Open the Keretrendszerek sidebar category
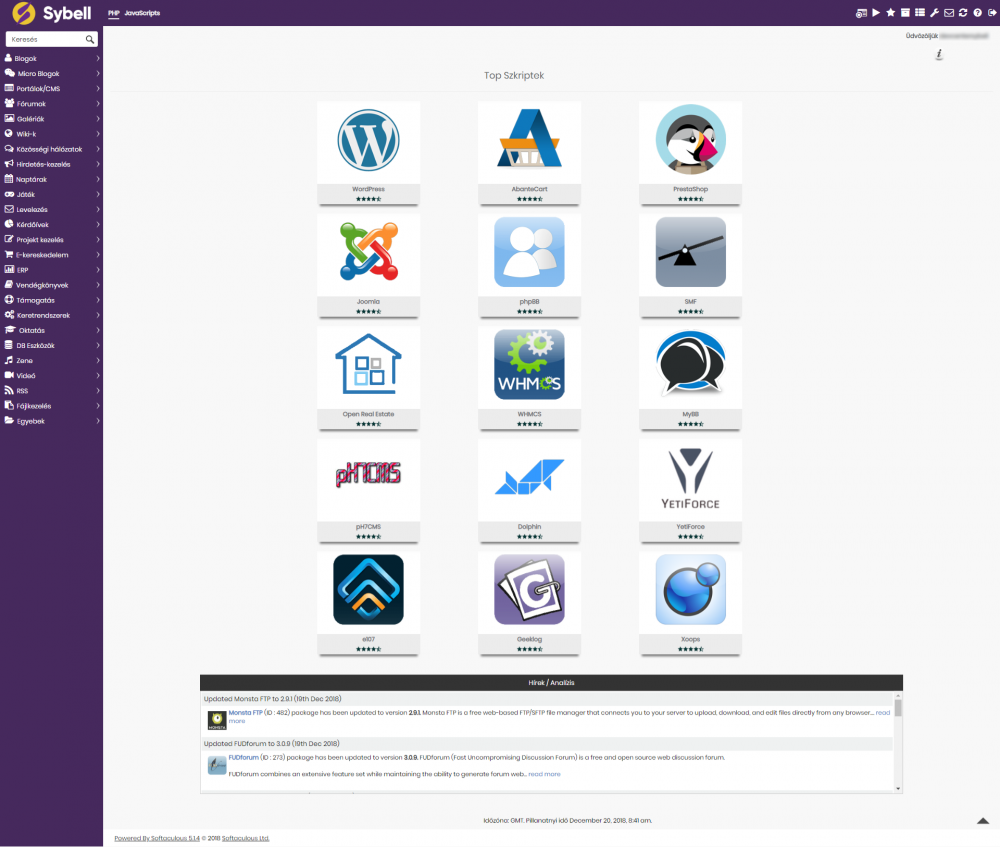The height and width of the screenshot is (847, 1000). (51, 315)
